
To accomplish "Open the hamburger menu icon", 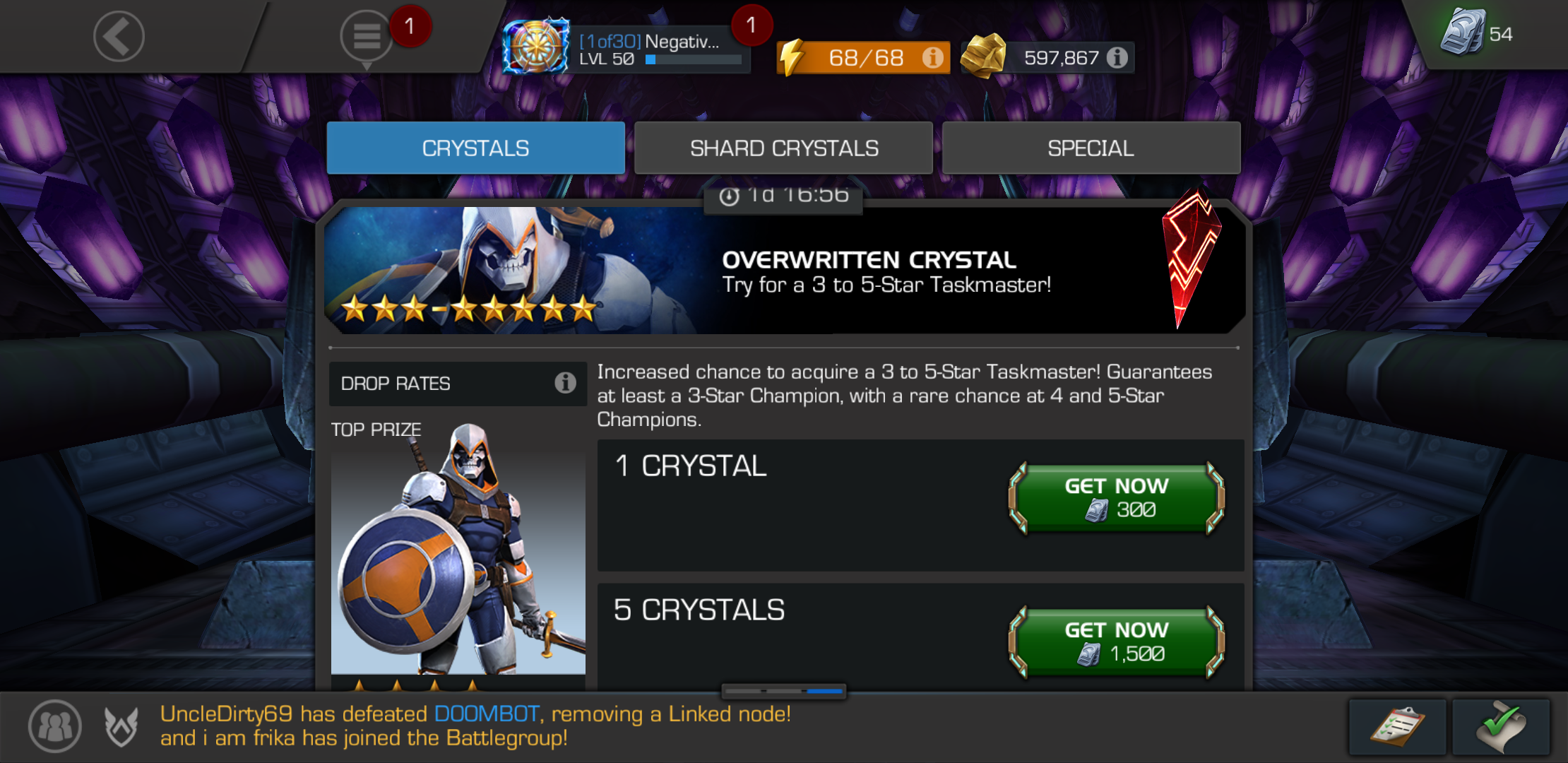I will coord(367,36).
